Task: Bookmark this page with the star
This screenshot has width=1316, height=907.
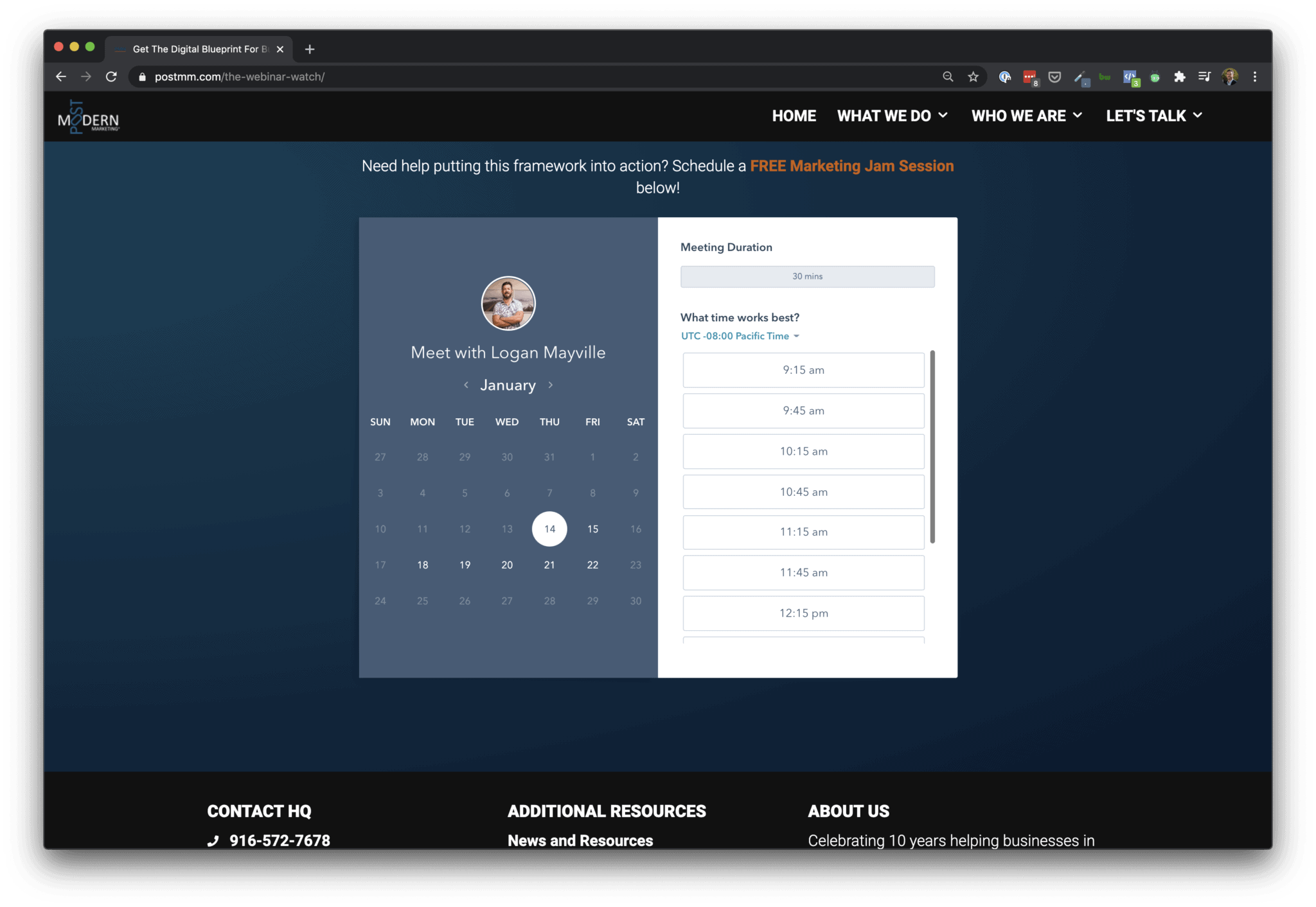Action: 973,76
